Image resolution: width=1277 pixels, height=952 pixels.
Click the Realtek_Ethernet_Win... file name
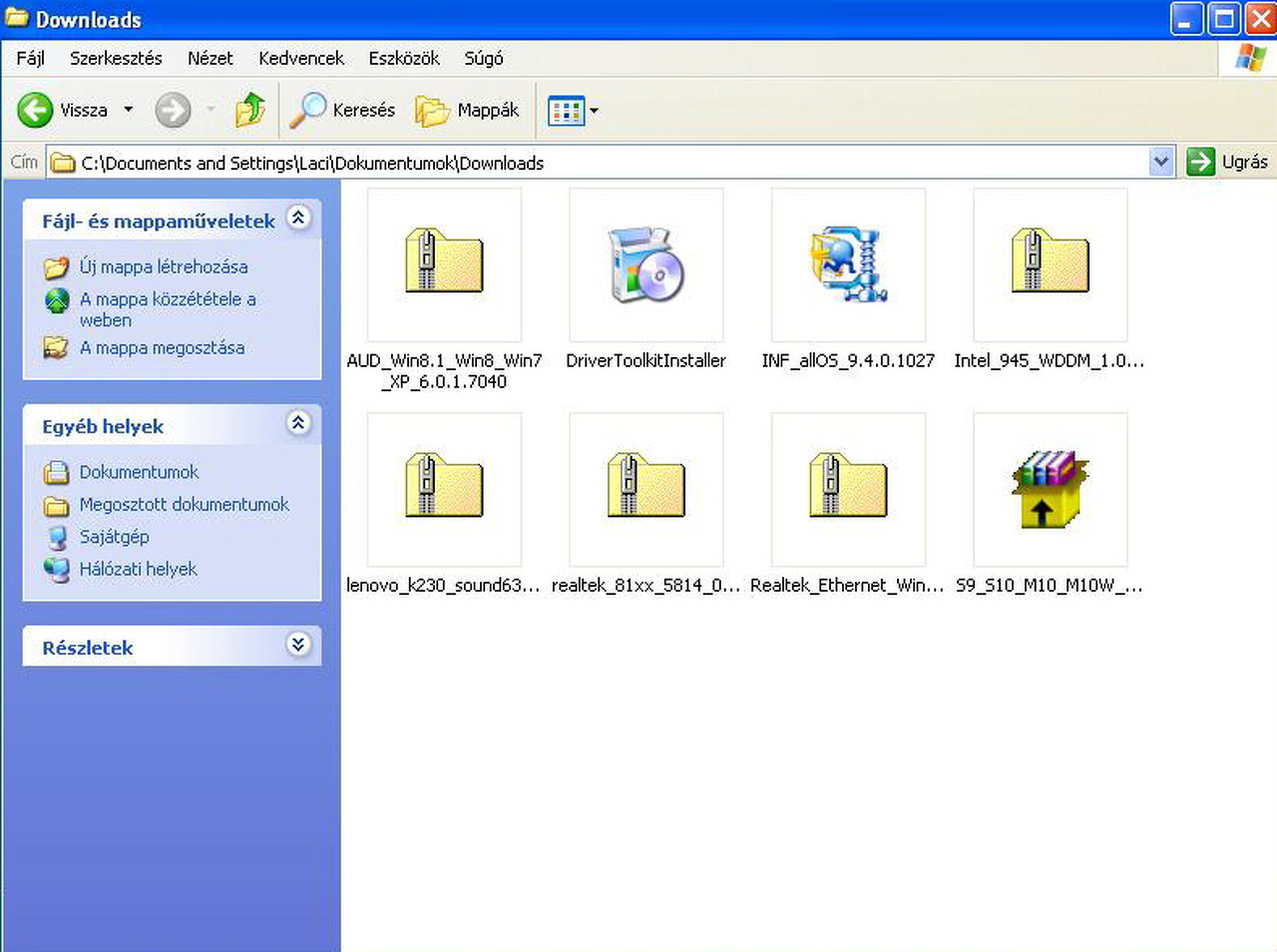point(848,585)
